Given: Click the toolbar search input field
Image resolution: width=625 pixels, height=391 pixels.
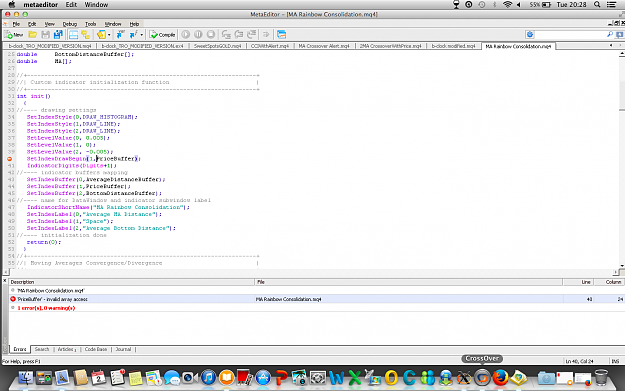Looking at the screenshot, I should click(570, 35).
